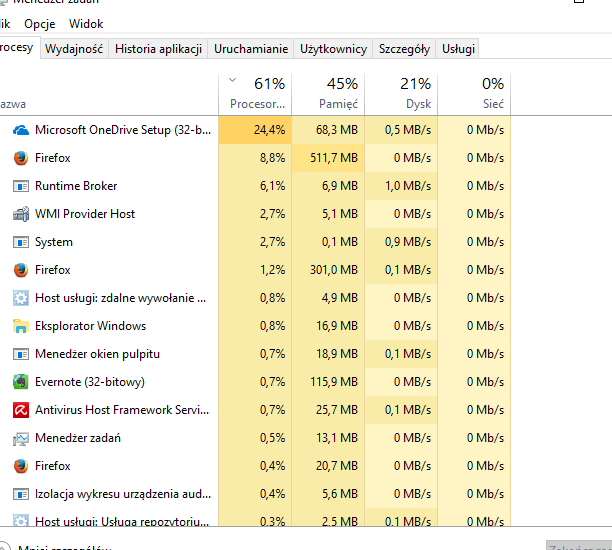The width and height of the screenshot is (612, 550).
Task: Select the WMI Provider Host process name
Action: pos(85,214)
